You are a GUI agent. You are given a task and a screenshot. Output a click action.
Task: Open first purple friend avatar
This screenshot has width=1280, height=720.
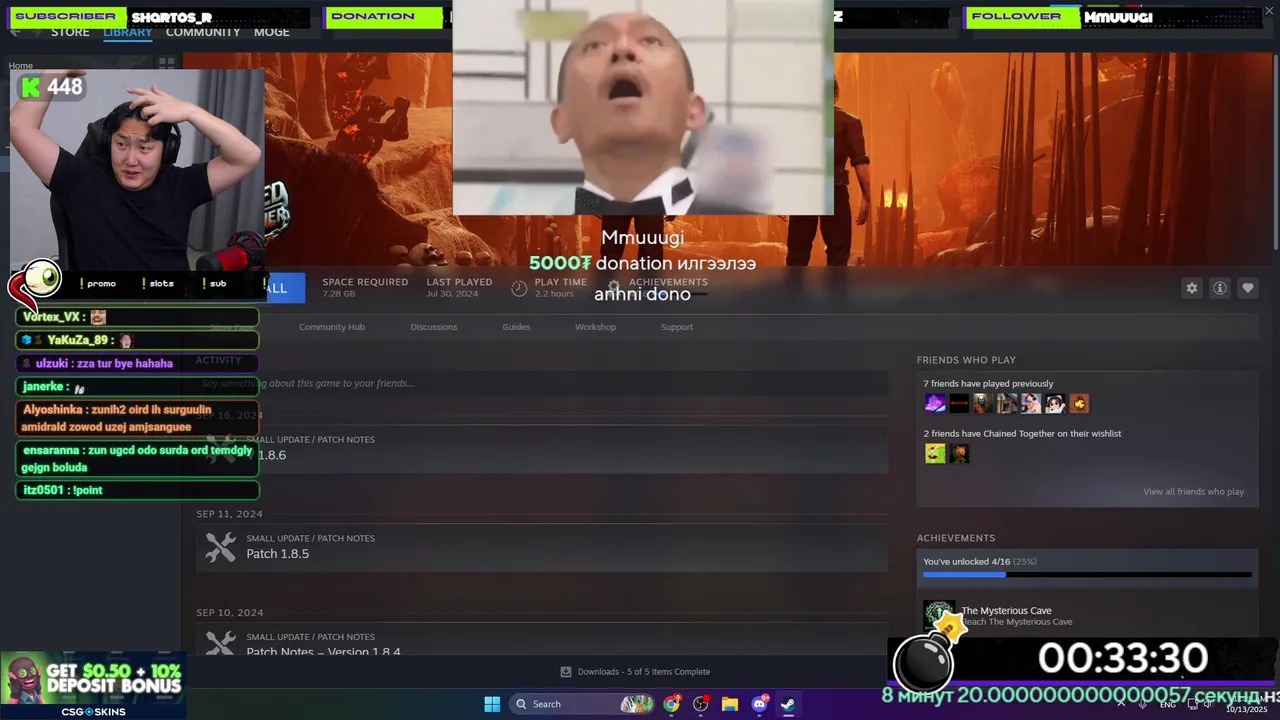(x=935, y=404)
